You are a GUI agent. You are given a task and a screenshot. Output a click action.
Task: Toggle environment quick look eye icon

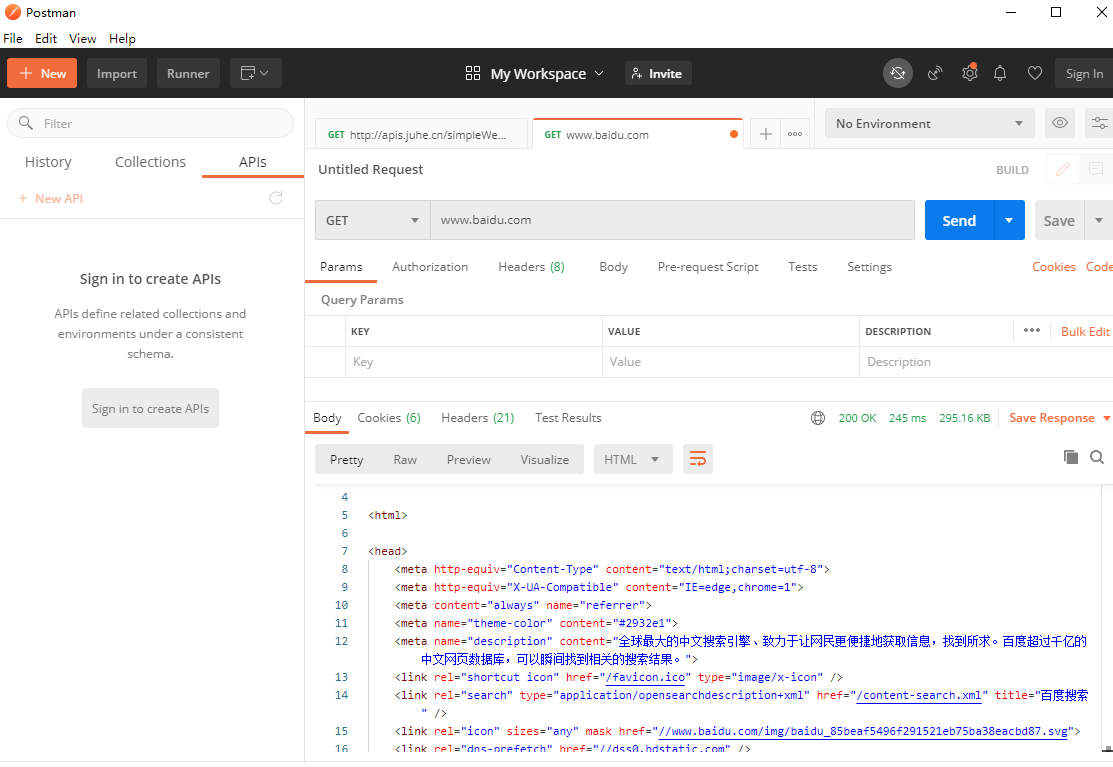(x=1060, y=123)
